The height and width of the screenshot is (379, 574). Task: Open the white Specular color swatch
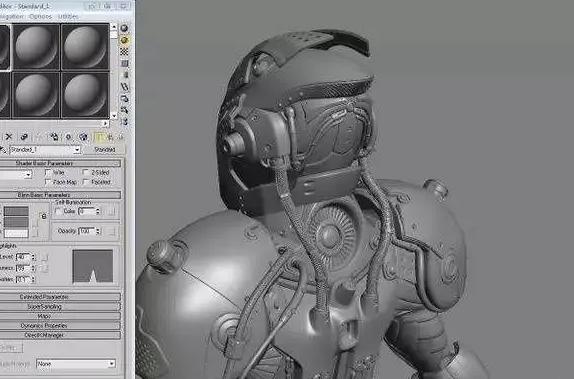click(x=16, y=233)
